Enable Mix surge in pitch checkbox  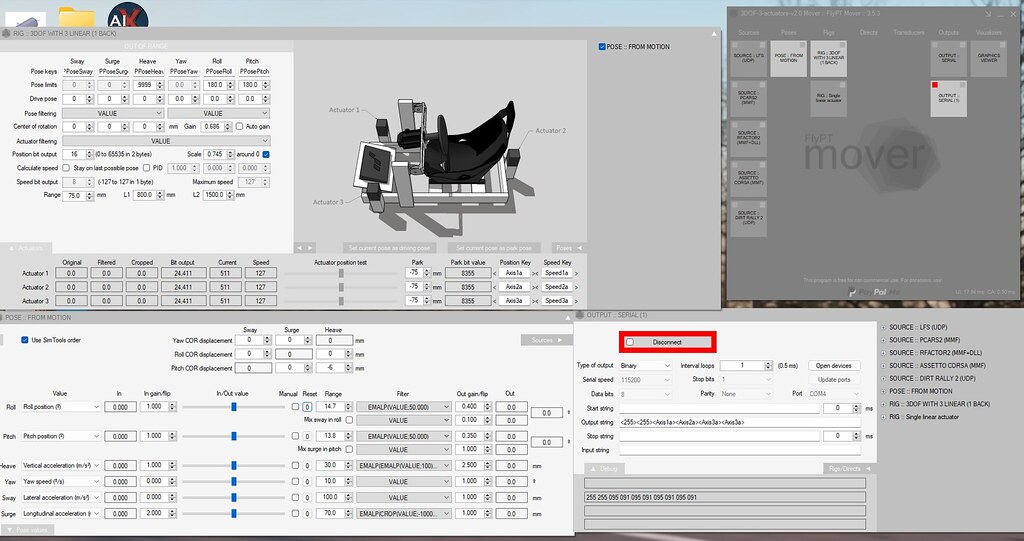[349, 449]
